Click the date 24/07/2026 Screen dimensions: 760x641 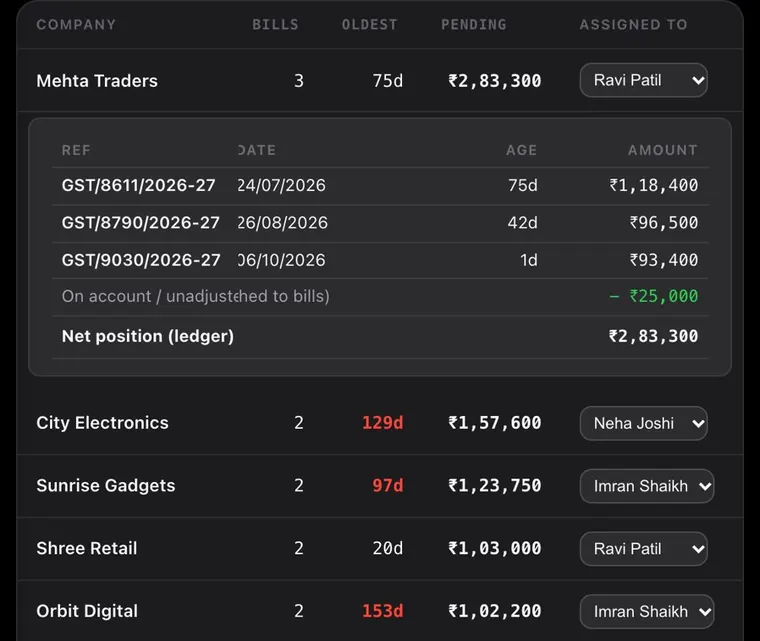tap(282, 185)
